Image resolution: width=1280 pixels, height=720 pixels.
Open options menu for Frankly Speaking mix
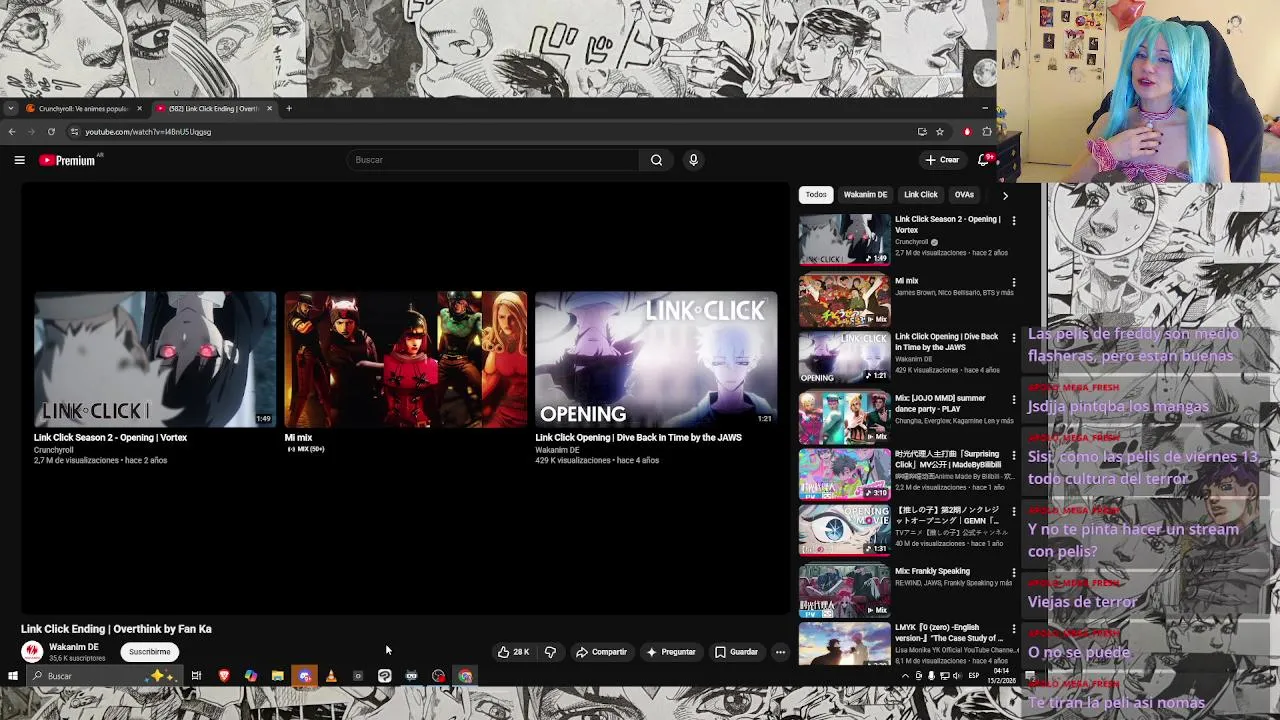(x=1014, y=573)
